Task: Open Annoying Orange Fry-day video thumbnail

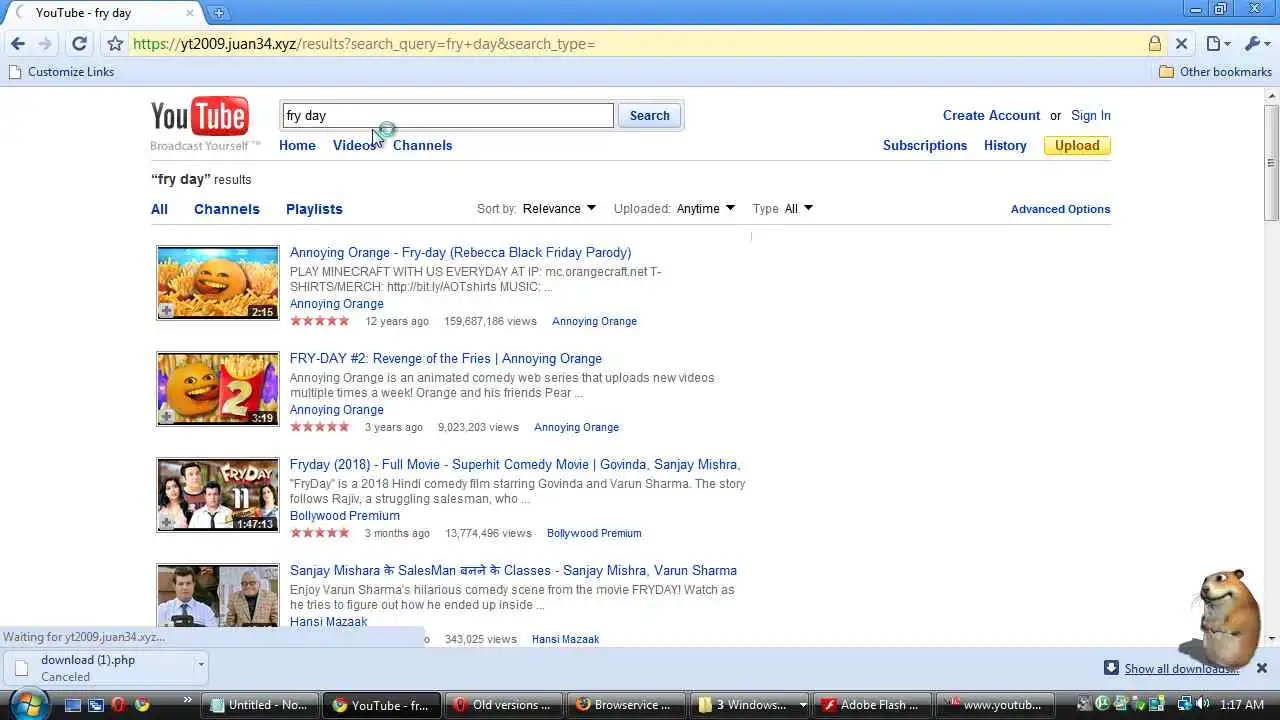Action: [x=218, y=283]
